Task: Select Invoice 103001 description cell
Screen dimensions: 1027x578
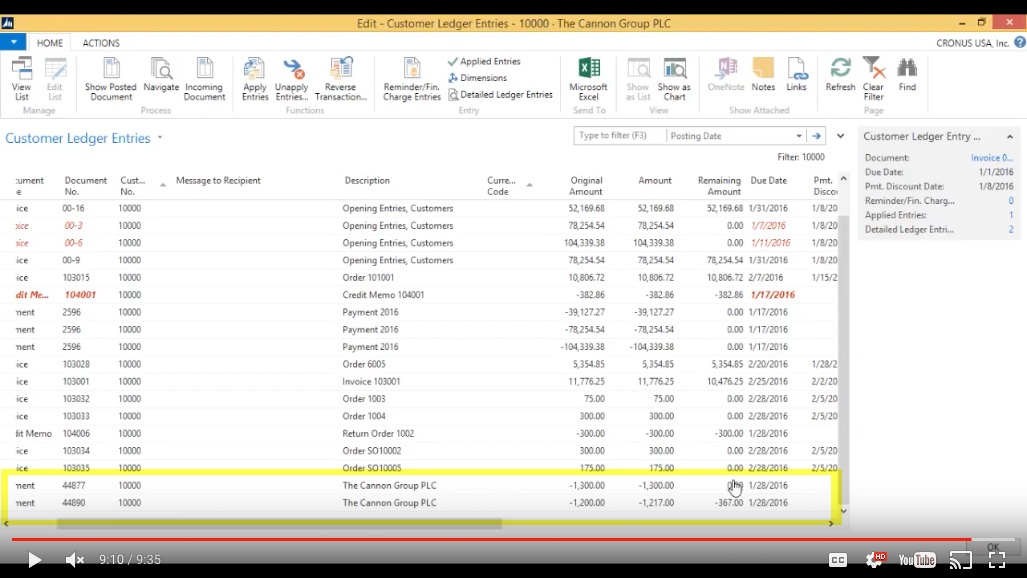Action: 371,381
